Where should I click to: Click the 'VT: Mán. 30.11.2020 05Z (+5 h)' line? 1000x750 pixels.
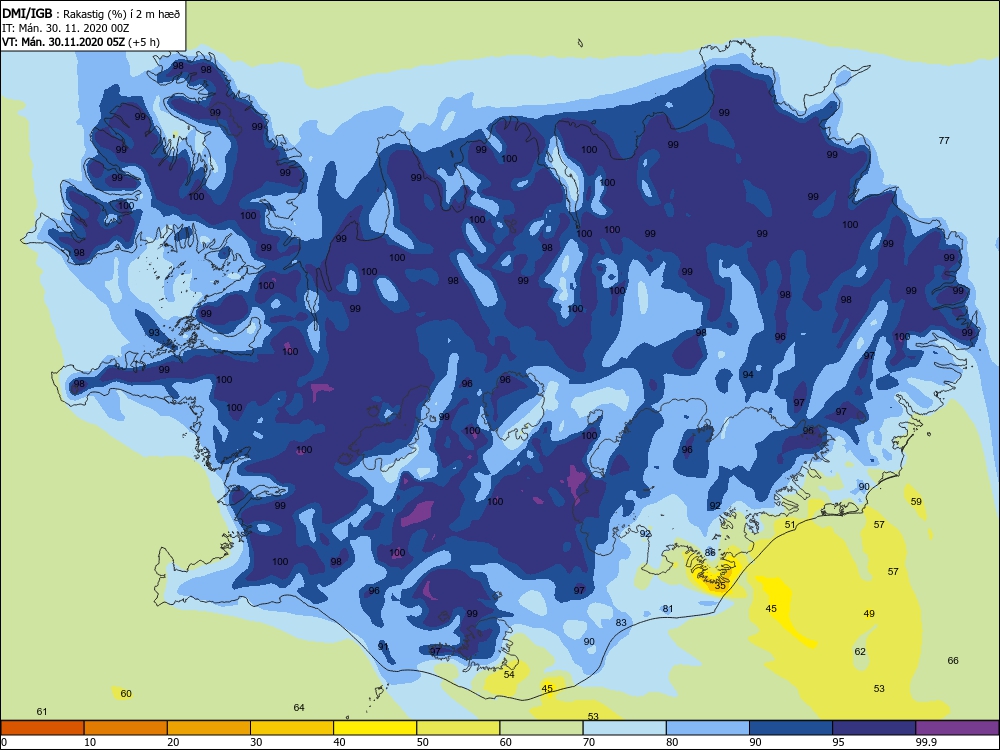(x=81, y=42)
